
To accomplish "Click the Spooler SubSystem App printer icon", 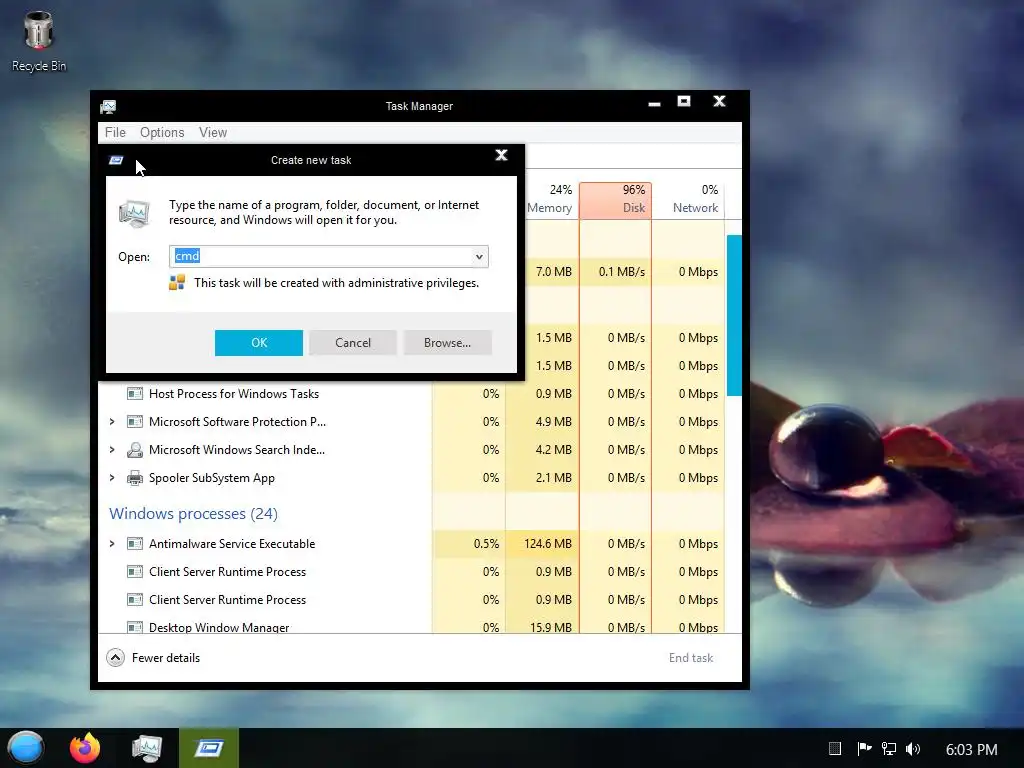I will point(135,478).
